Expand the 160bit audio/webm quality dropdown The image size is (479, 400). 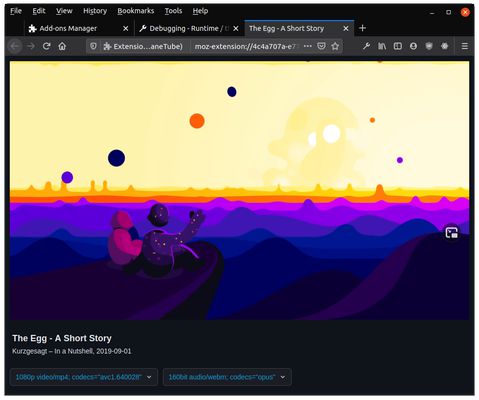227,377
